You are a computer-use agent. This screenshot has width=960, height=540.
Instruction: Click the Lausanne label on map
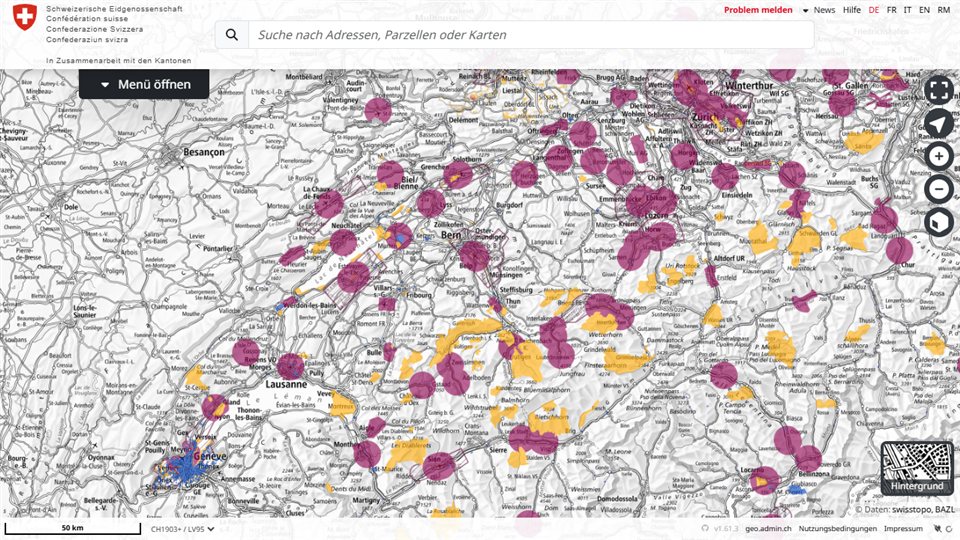coord(286,384)
